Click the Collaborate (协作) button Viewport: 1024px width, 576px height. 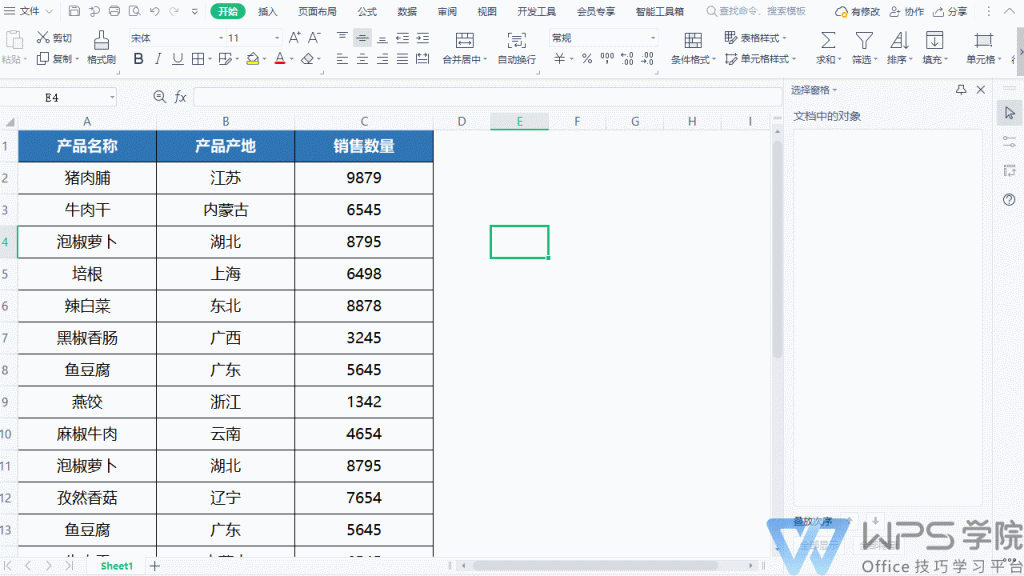coord(907,11)
